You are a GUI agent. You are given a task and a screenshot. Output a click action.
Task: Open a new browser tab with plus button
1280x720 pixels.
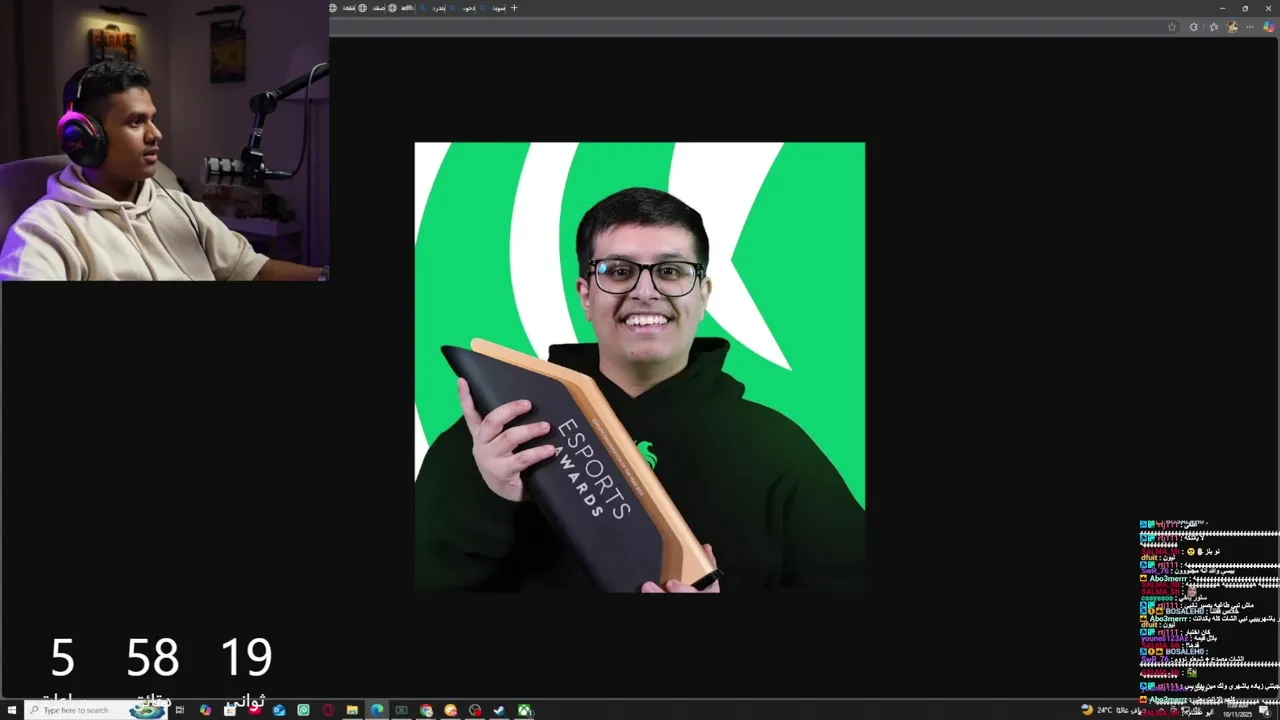[x=514, y=8]
